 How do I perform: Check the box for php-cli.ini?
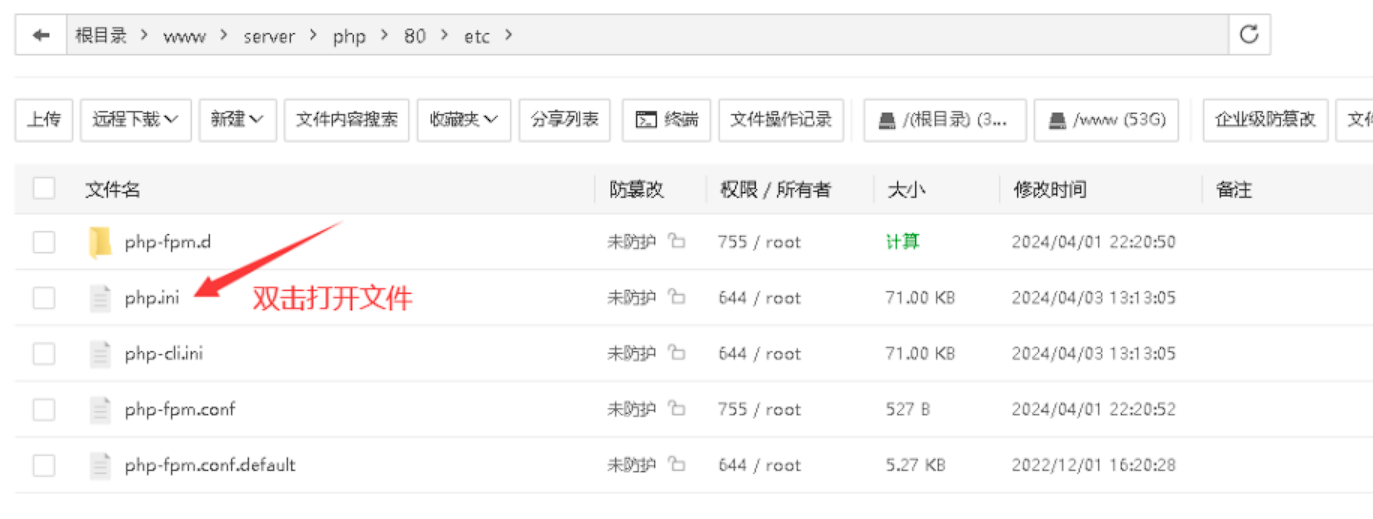(x=44, y=353)
